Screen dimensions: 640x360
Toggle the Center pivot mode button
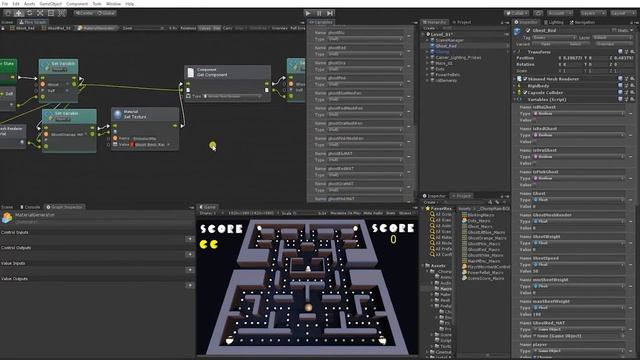[84, 13]
